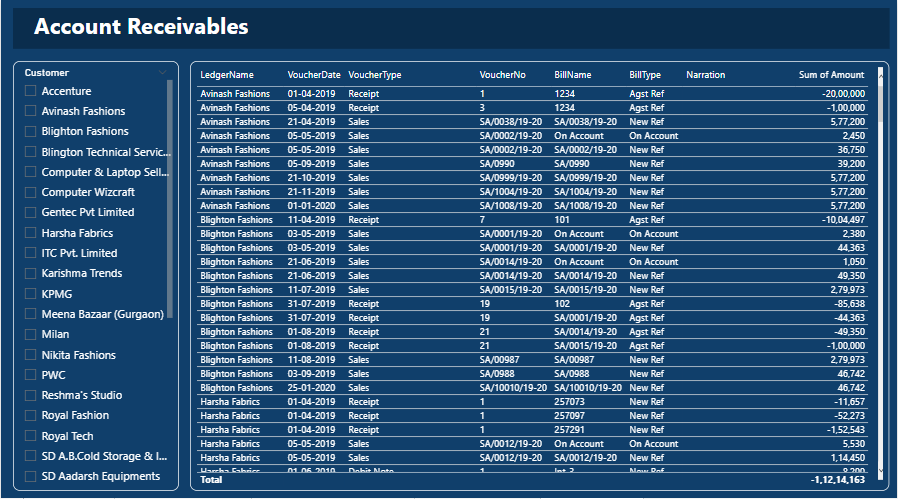Viewport: 898px width, 499px height.
Task: Click the SA/00987 voucher number cell
Action: (499, 360)
